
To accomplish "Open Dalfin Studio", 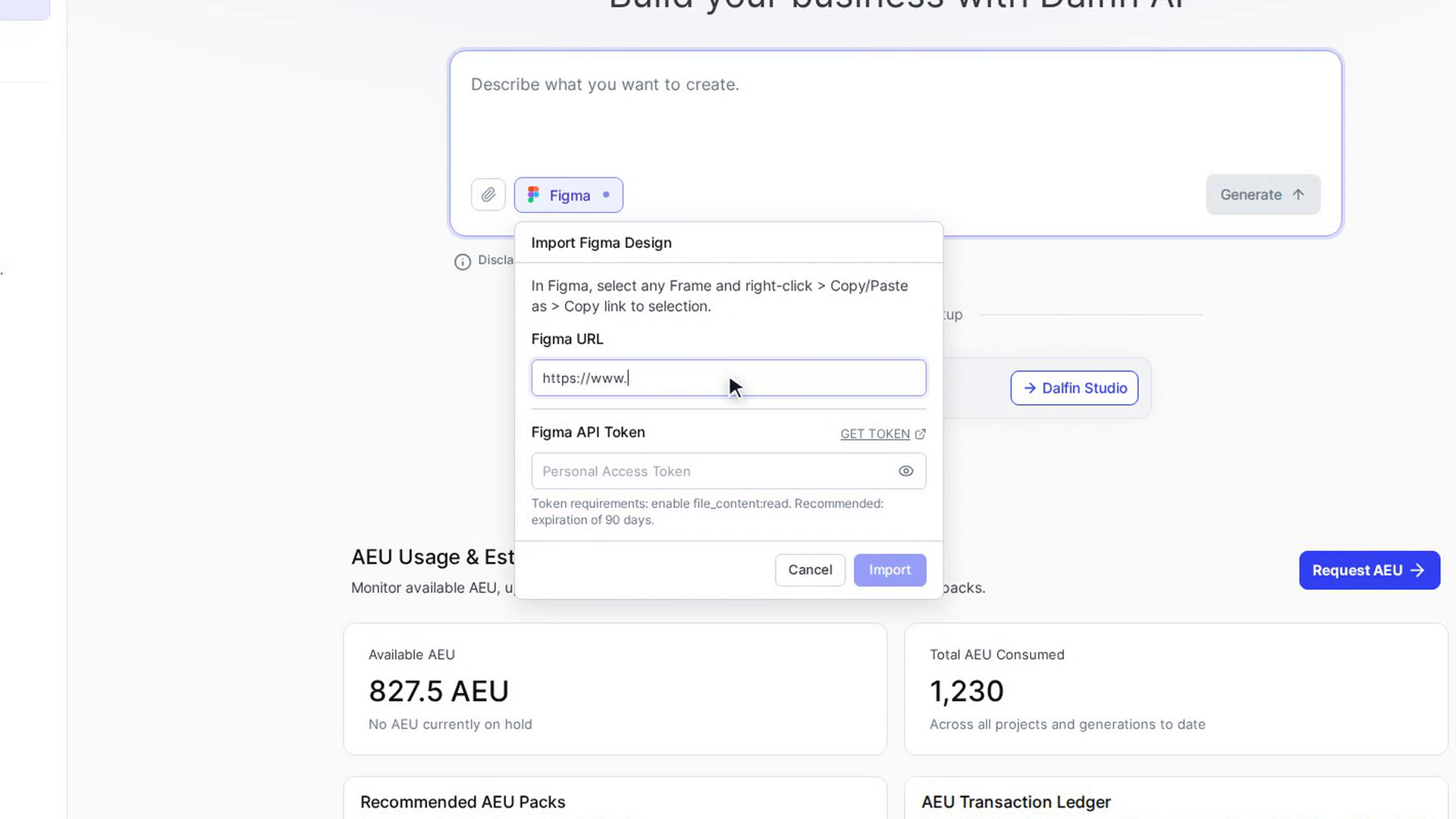I will point(1074,388).
